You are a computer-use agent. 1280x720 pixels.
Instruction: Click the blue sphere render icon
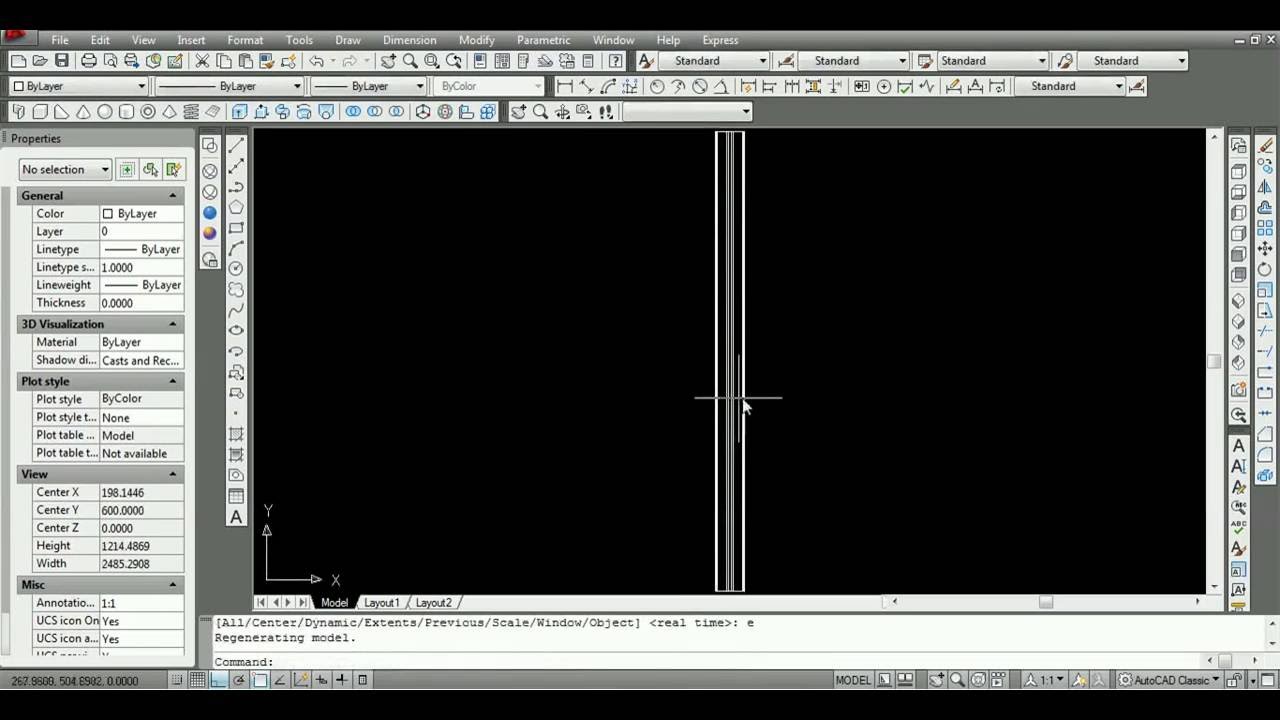click(x=210, y=213)
